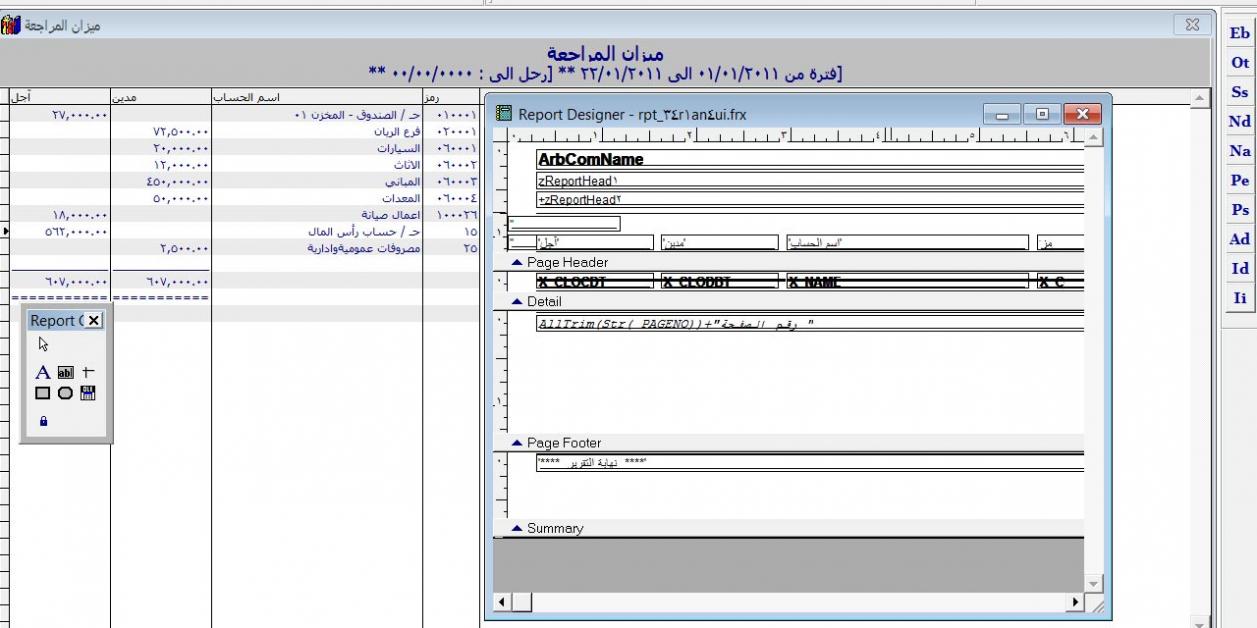Select the X_CLODBT detail field
1257x628 pixels.
pos(719,282)
